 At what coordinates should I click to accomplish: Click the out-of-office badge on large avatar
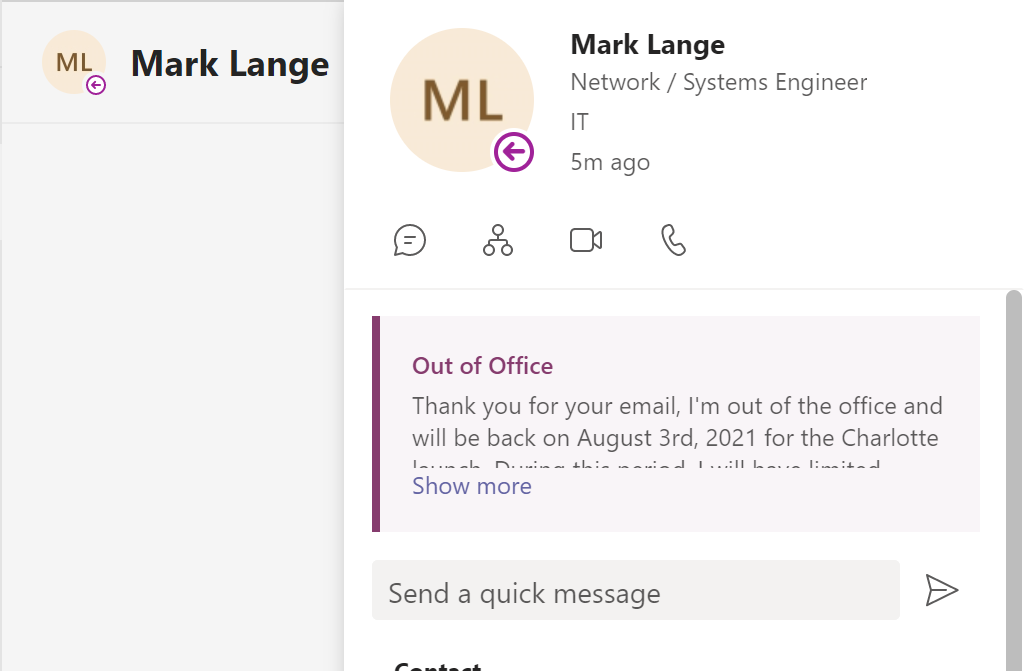click(513, 152)
